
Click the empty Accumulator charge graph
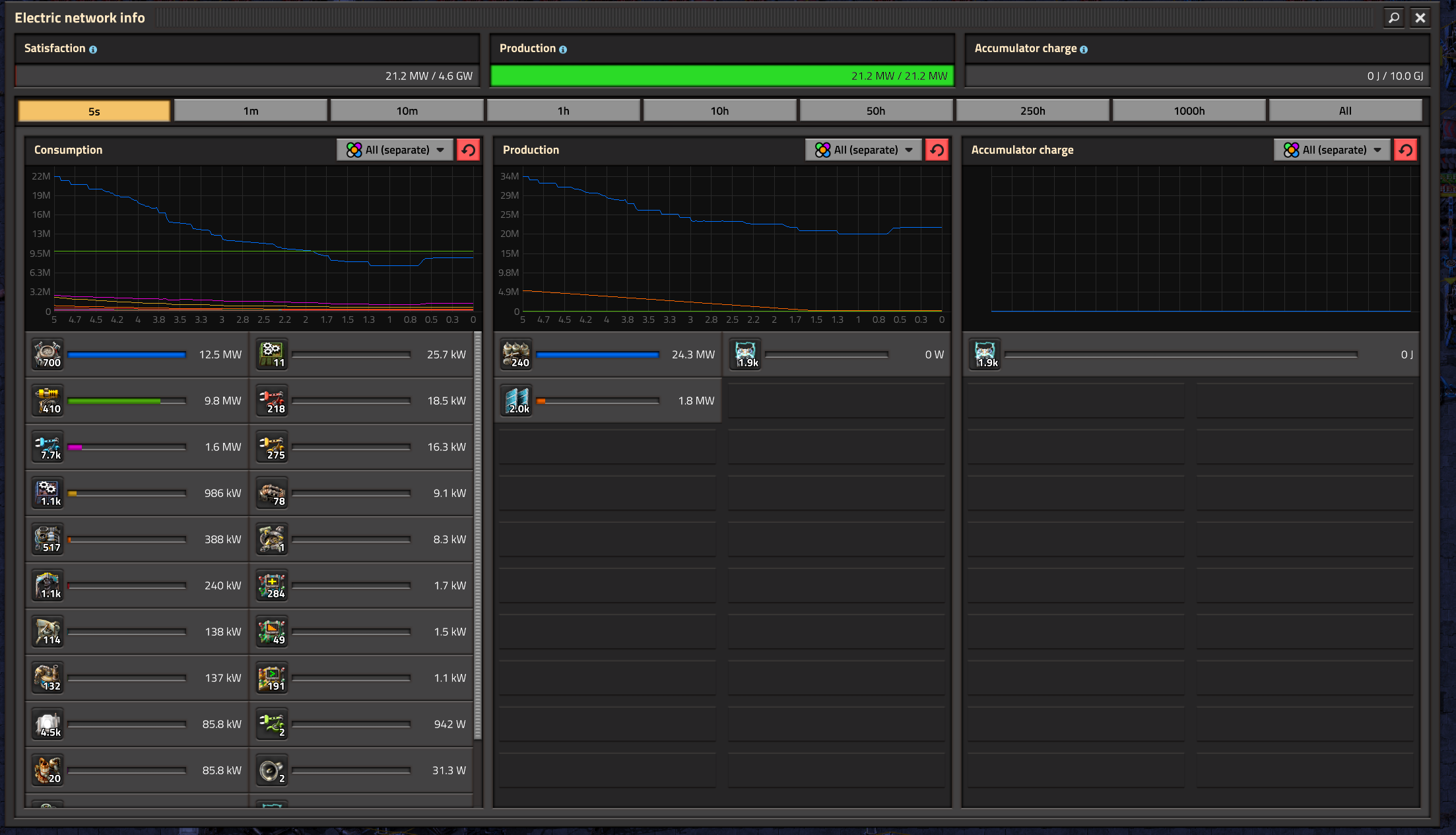tap(1191, 248)
